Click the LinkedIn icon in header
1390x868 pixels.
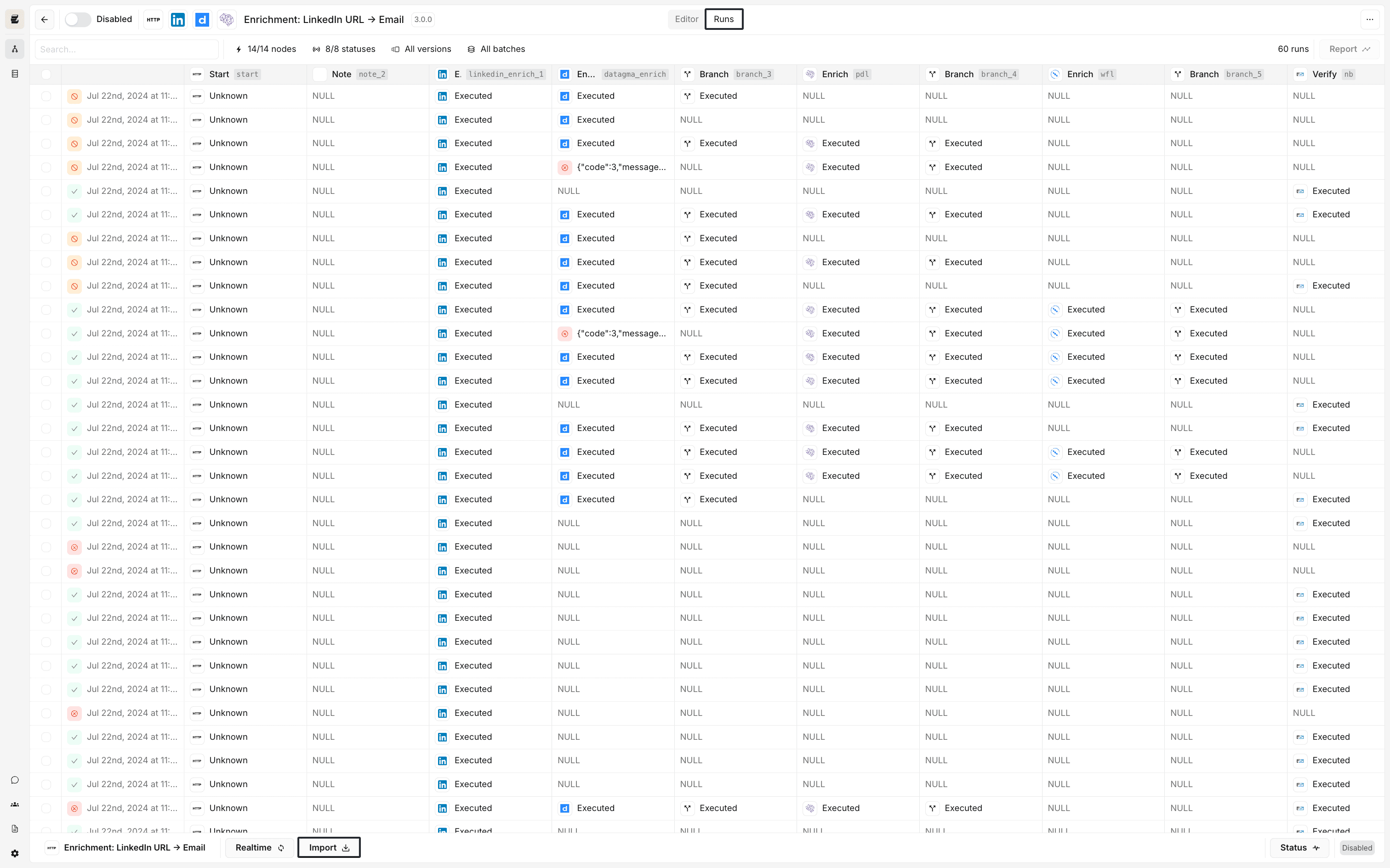(178, 19)
